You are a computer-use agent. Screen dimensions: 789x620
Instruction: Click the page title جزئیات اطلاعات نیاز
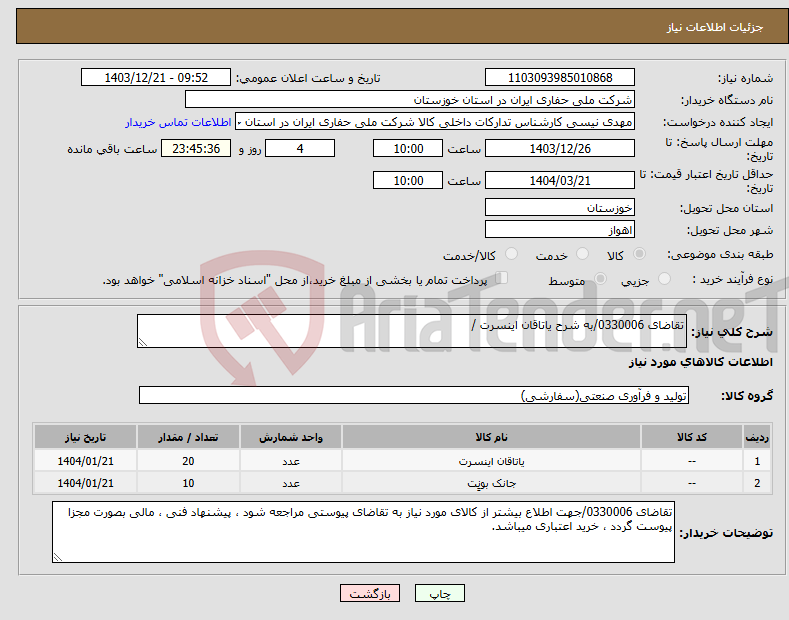(x=715, y=27)
